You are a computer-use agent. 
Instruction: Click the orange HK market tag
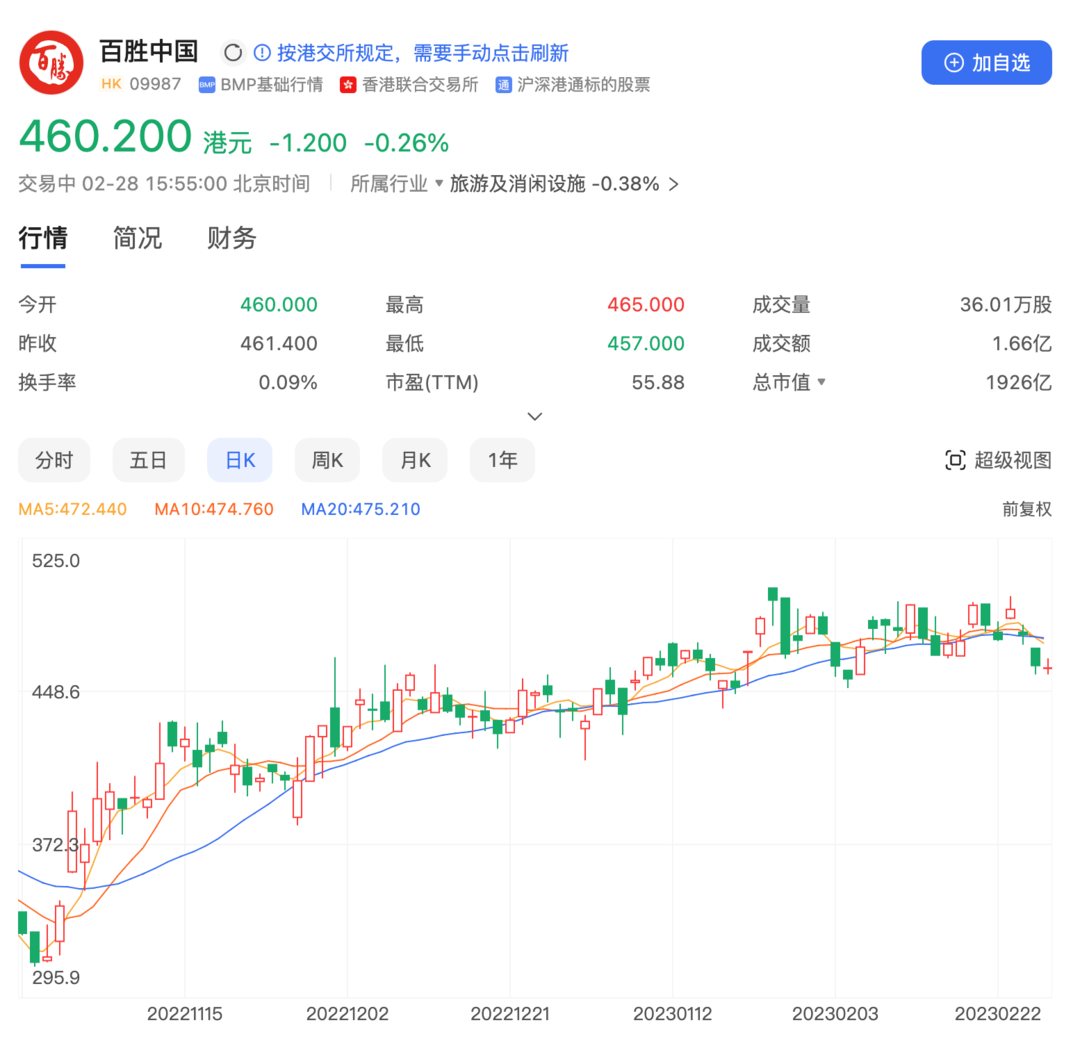(111, 84)
